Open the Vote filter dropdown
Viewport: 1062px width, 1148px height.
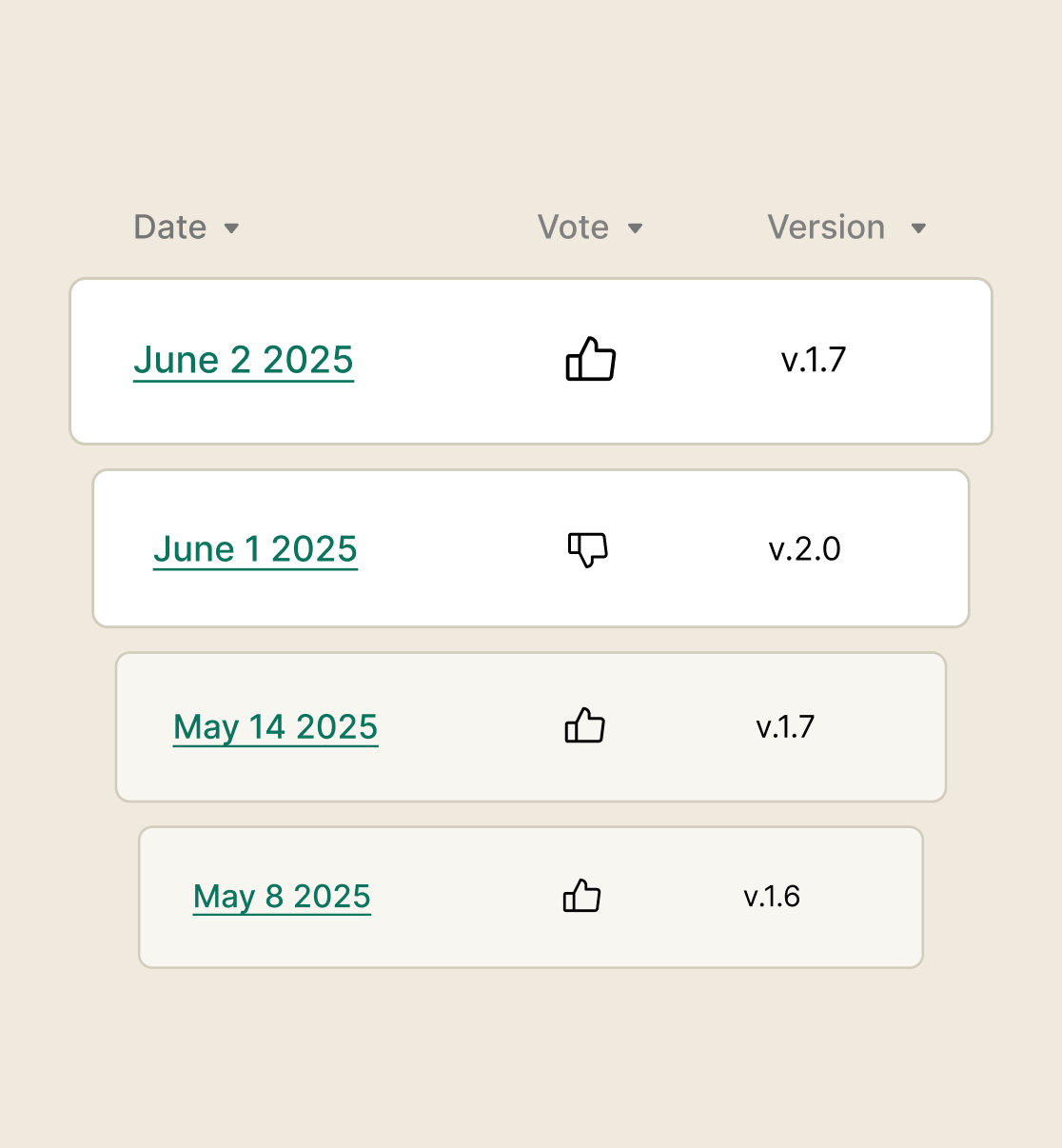point(636,228)
